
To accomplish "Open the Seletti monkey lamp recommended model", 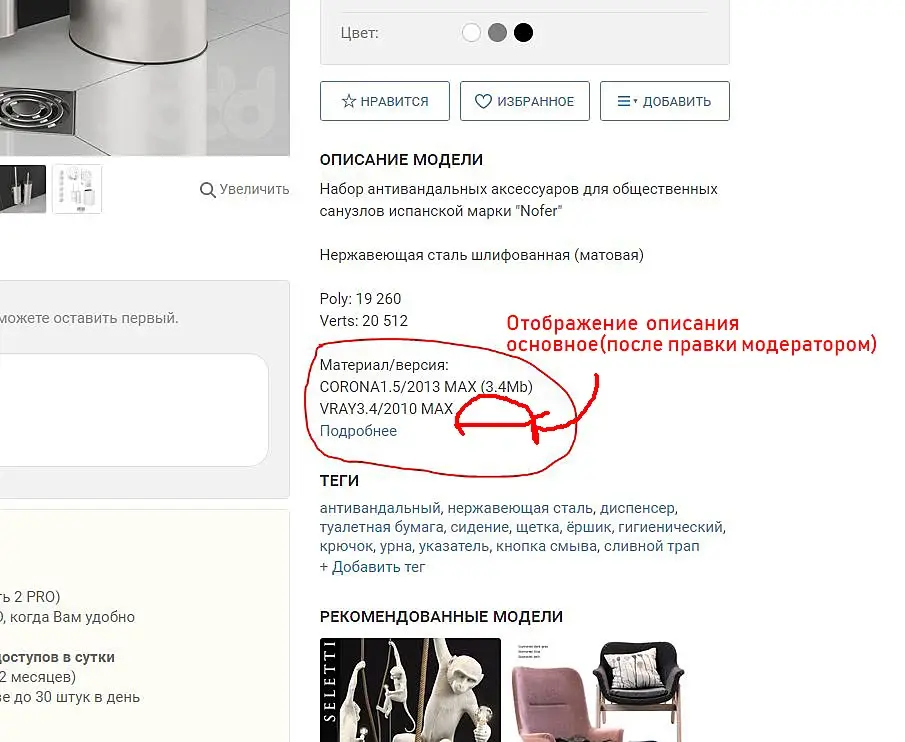I will coord(410,690).
